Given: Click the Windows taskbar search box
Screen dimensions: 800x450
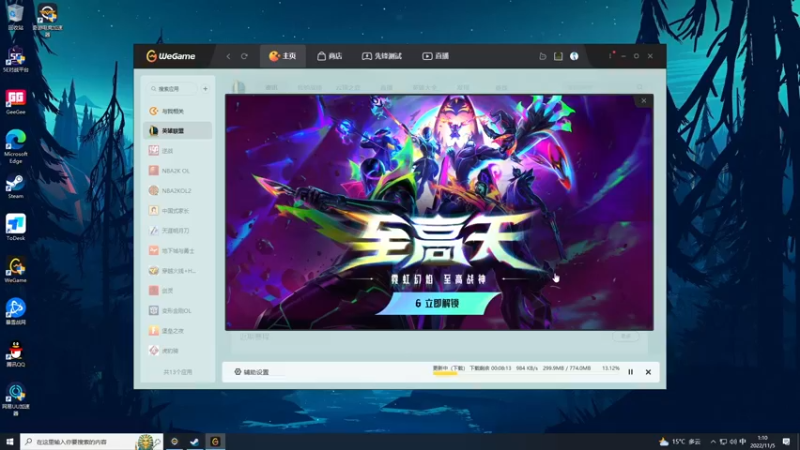Looking at the screenshot, I should (x=92, y=441).
